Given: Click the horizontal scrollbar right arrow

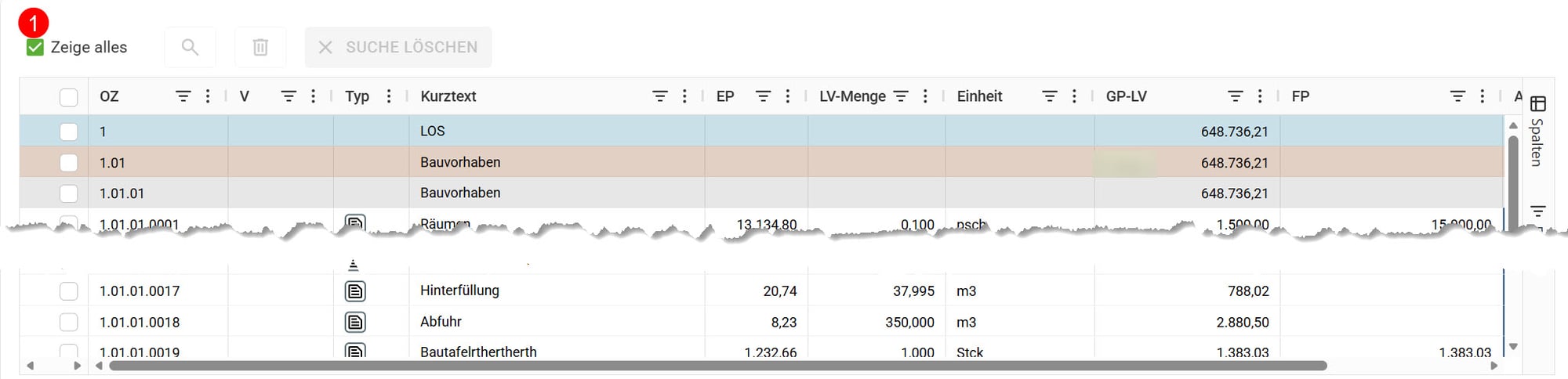Looking at the screenshot, I should [1494, 366].
